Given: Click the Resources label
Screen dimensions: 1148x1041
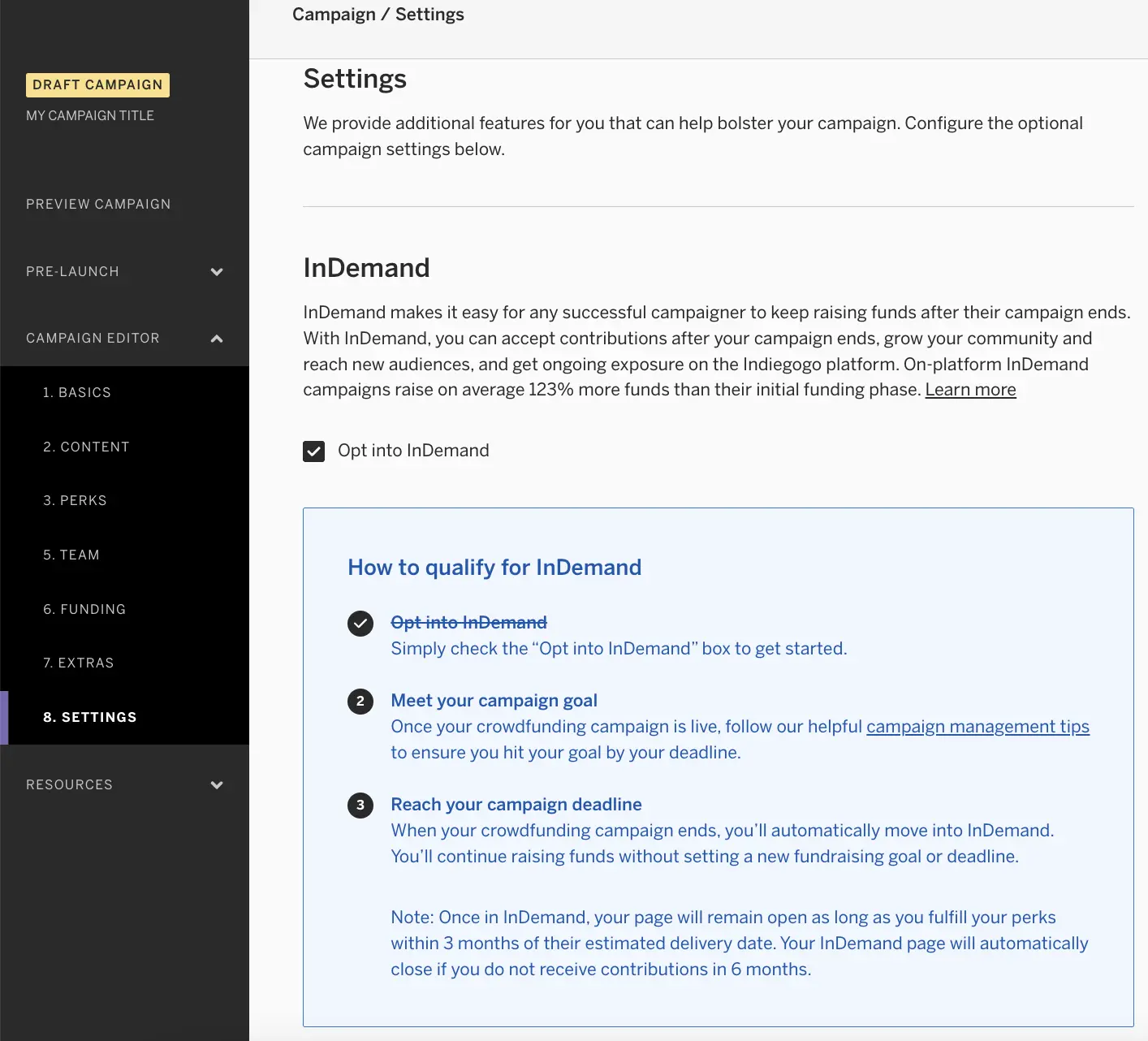Looking at the screenshot, I should point(69,784).
